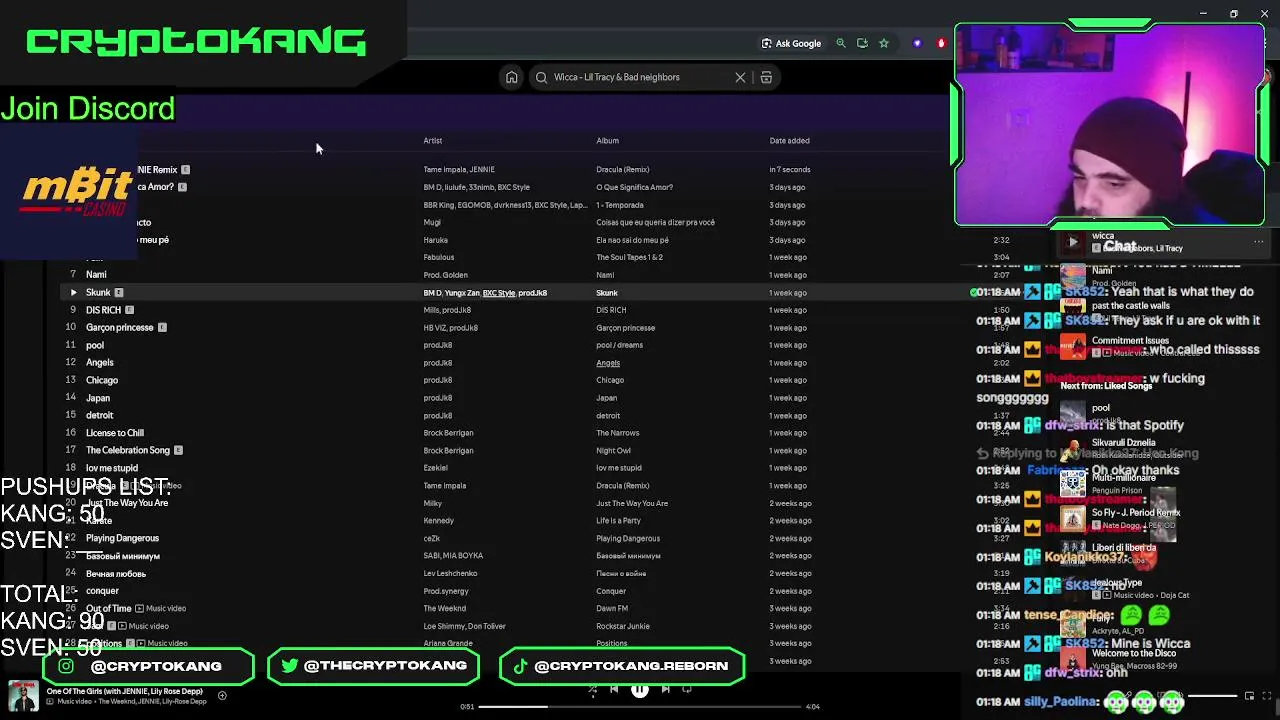Toggle the green liked checkmark on the Skunk row
Image resolution: width=1280 pixels, height=720 pixels.
point(974,292)
